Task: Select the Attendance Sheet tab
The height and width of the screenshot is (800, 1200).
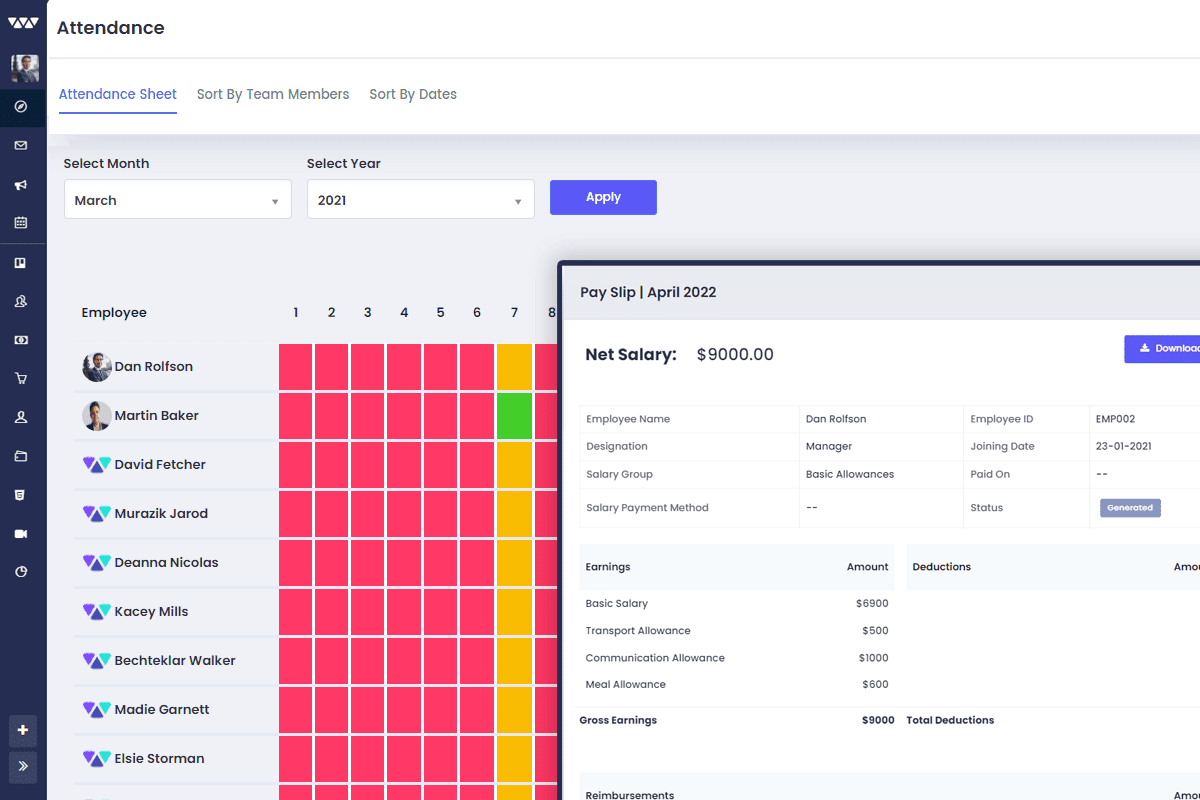Action: point(118,94)
